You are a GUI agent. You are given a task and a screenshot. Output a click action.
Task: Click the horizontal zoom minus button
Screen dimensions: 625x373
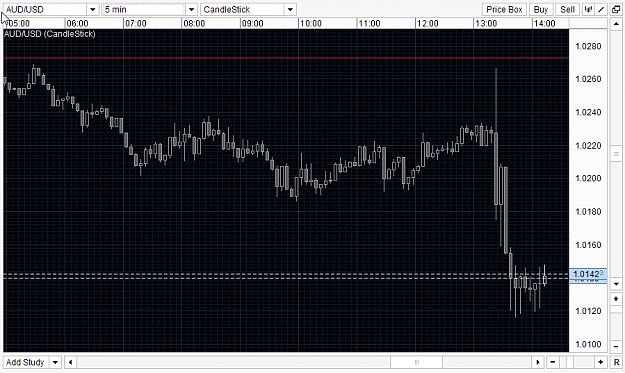(x=552, y=362)
